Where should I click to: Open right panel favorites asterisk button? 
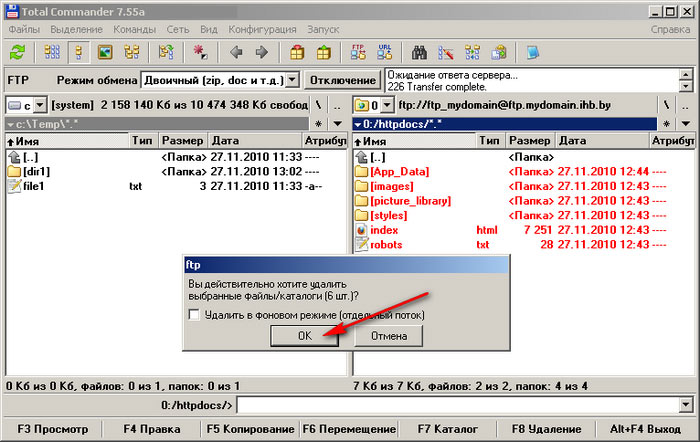pos(666,124)
